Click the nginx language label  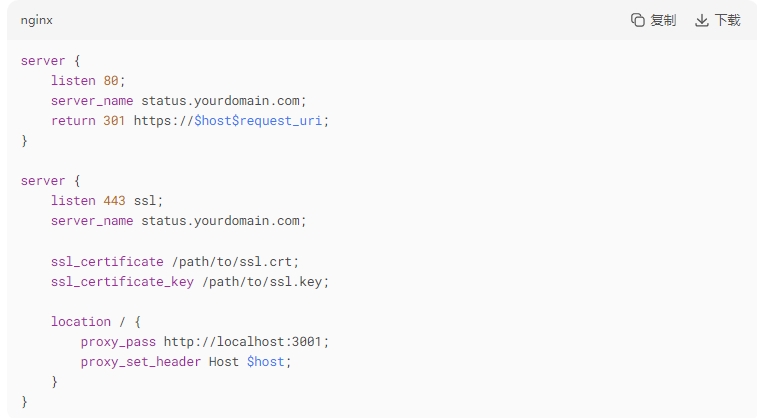coord(37,20)
